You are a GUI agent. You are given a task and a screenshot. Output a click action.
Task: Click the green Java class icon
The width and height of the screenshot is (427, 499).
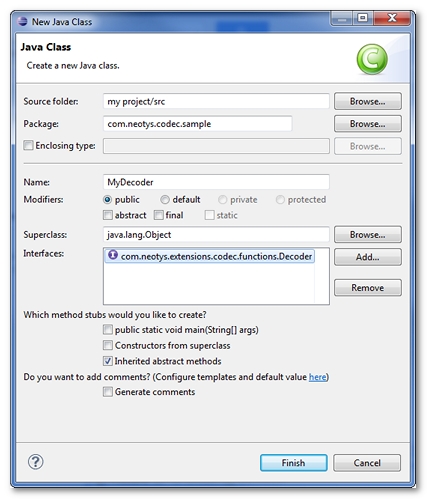(372, 59)
